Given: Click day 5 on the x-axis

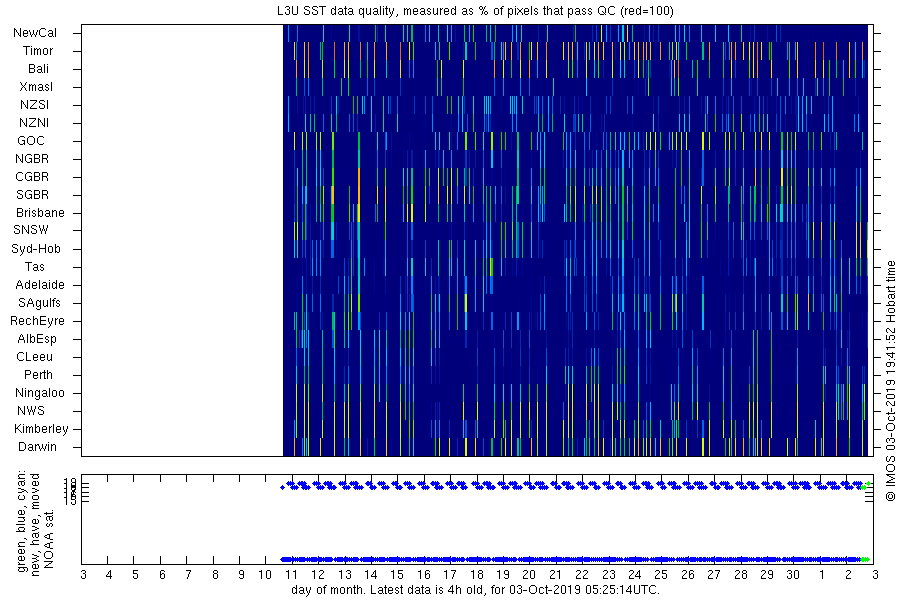Looking at the screenshot, I should click(135, 575).
